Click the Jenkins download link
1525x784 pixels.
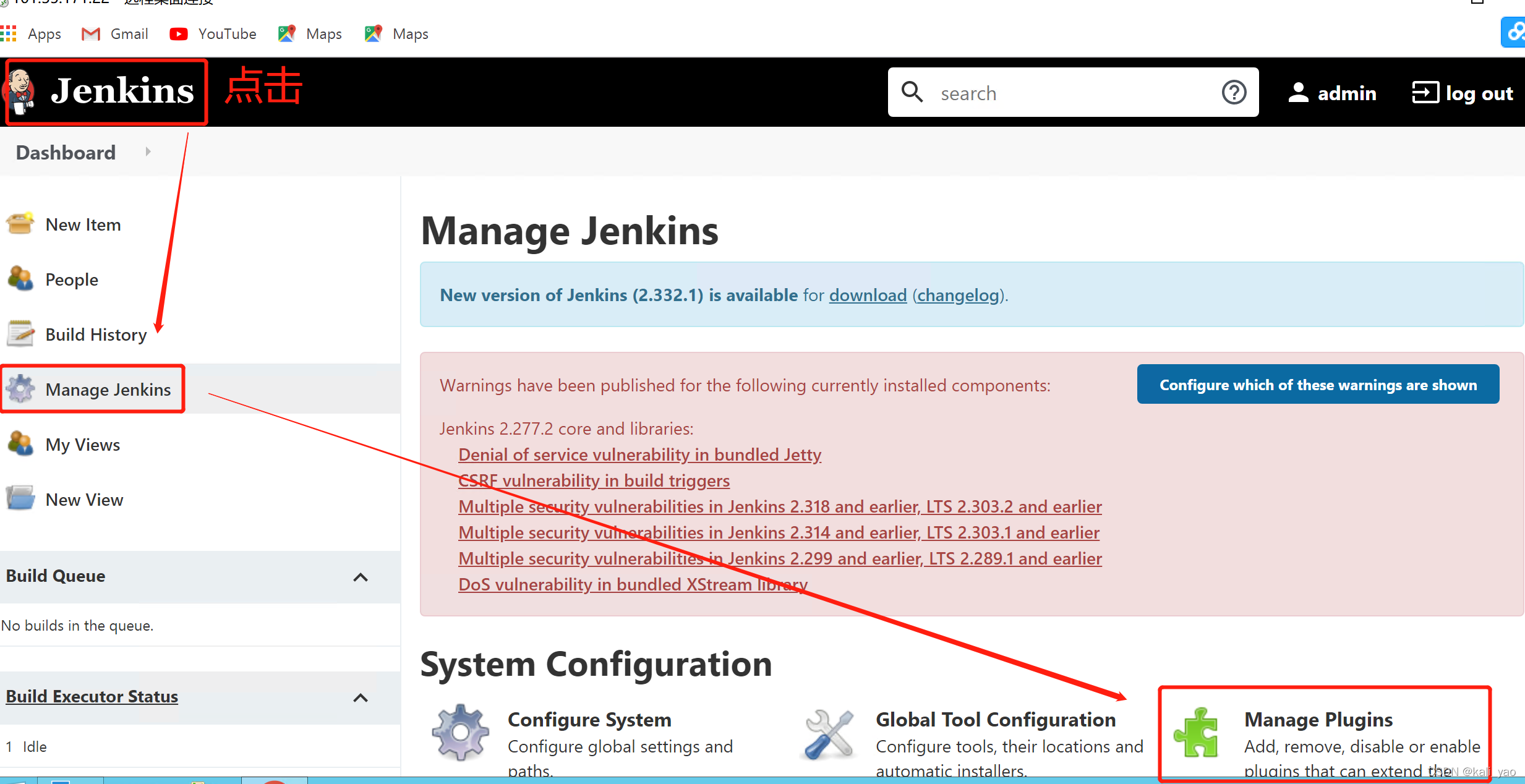coord(868,295)
